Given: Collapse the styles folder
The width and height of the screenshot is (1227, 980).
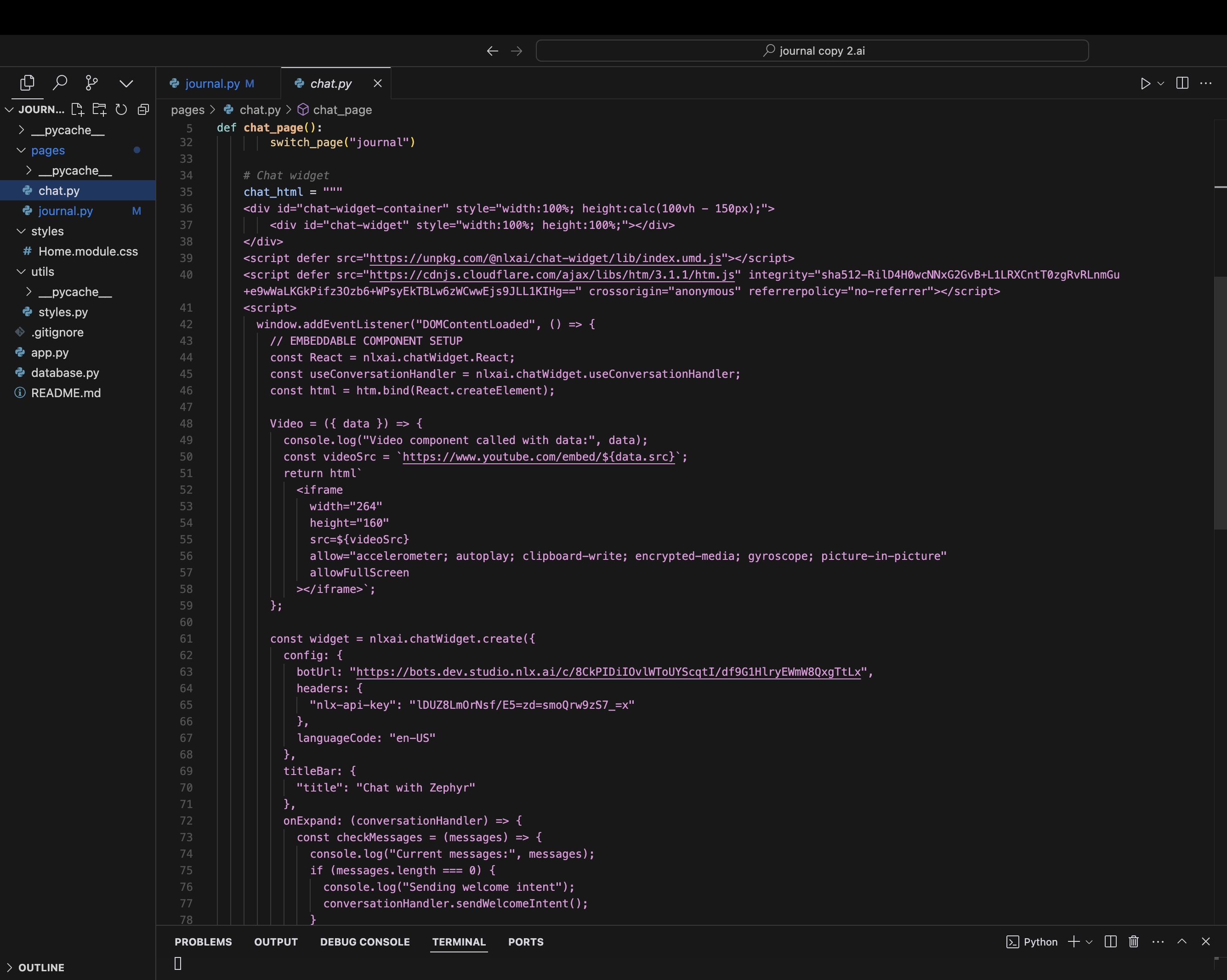Looking at the screenshot, I should coord(21,231).
